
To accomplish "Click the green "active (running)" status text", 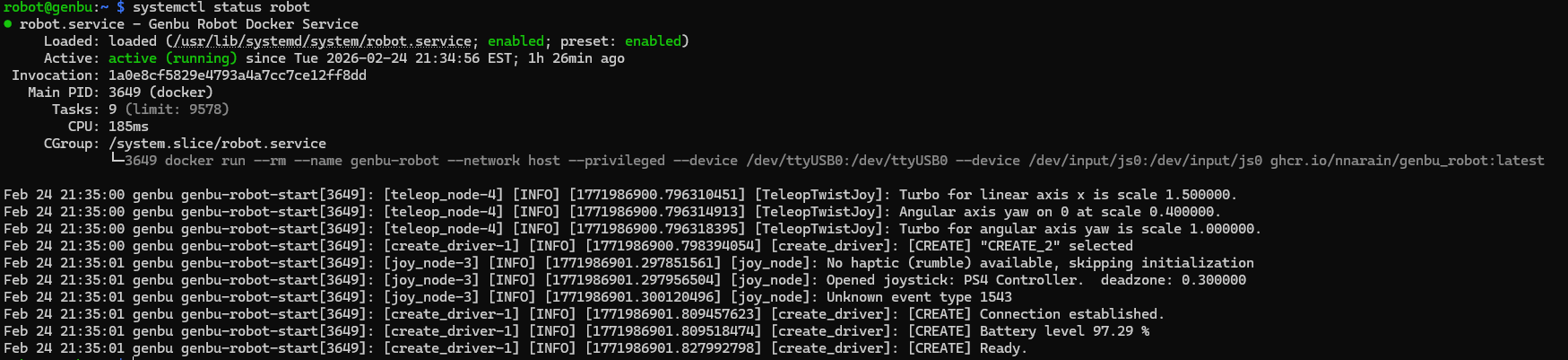I will [173, 58].
